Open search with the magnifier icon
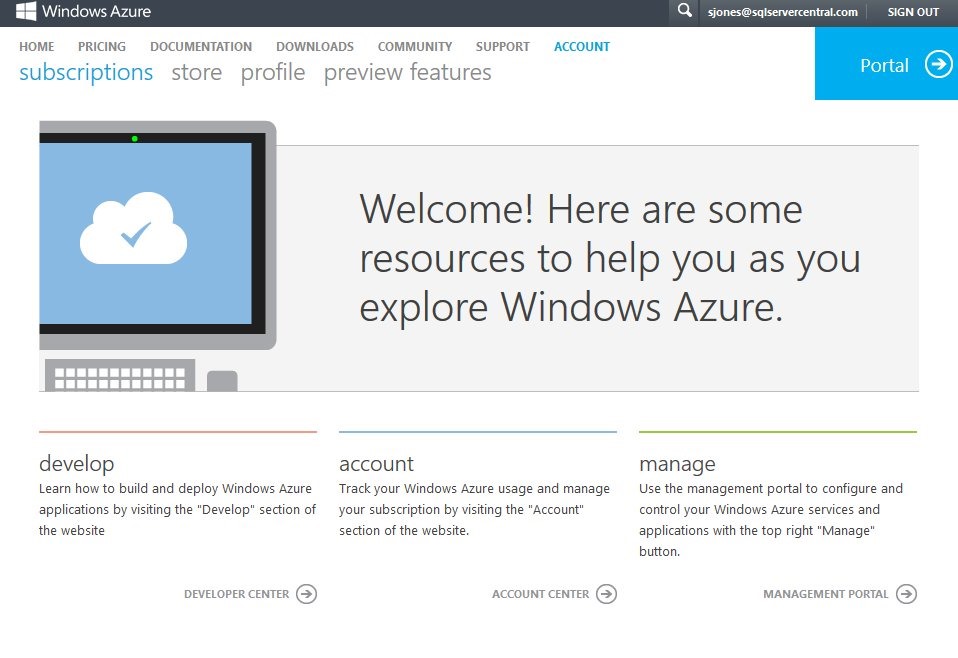 (684, 11)
